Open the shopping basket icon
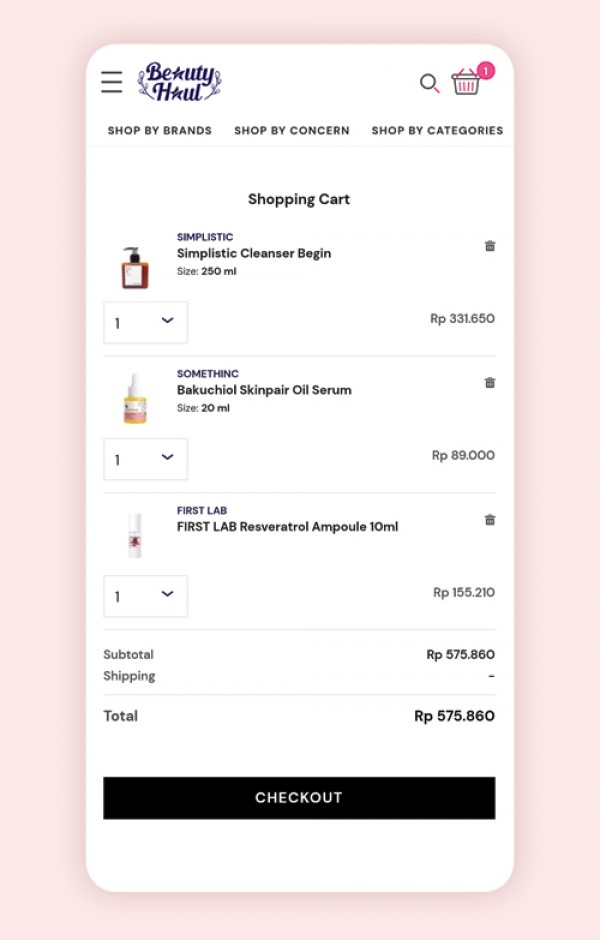This screenshot has width=600, height=940. pos(466,82)
